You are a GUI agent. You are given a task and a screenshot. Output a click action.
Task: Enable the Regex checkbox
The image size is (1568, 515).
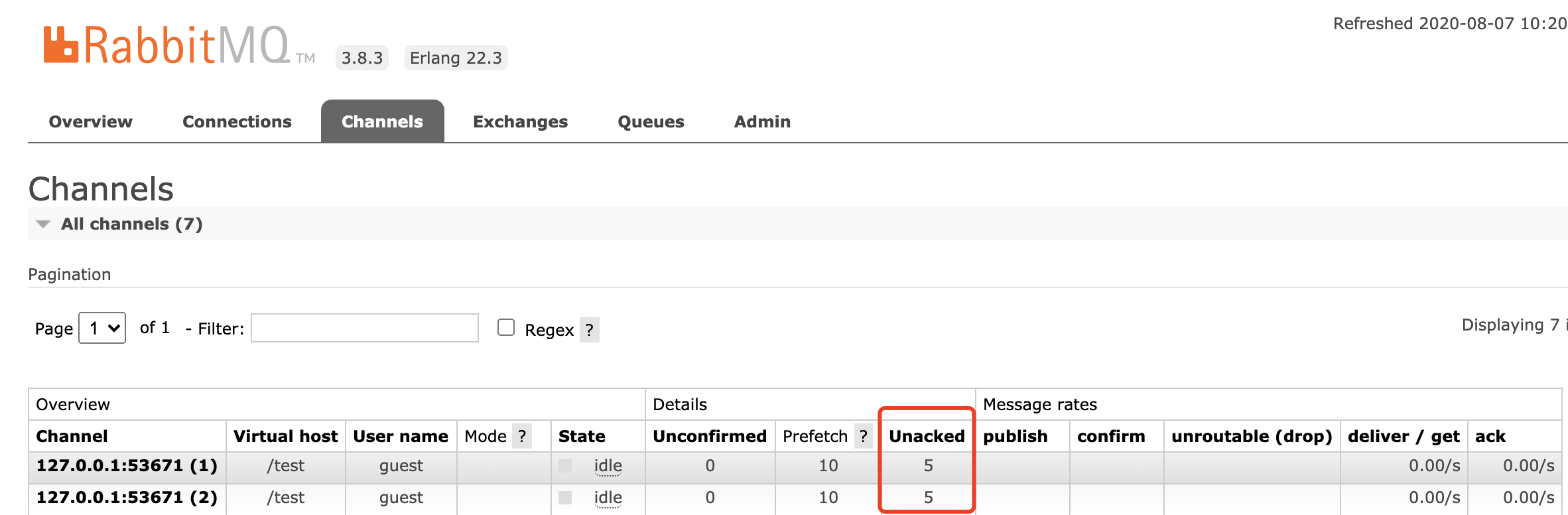[506, 327]
